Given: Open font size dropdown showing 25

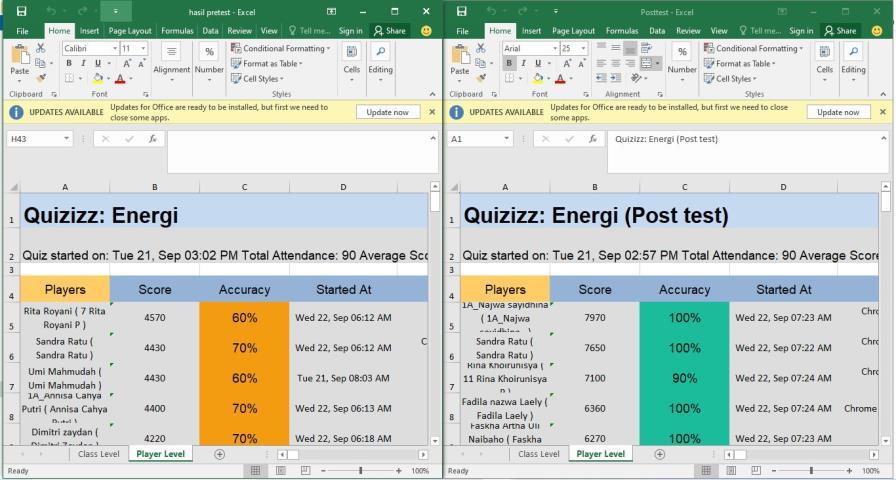Looking at the screenshot, I should tap(583, 49).
